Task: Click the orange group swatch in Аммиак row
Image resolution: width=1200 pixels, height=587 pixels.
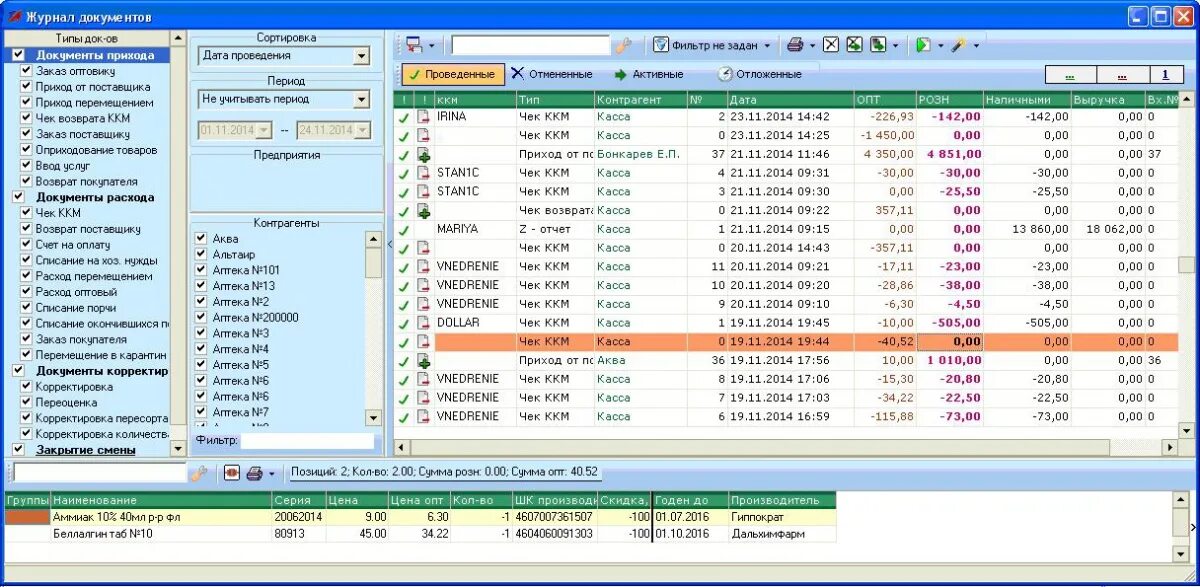Action: point(27,517)
